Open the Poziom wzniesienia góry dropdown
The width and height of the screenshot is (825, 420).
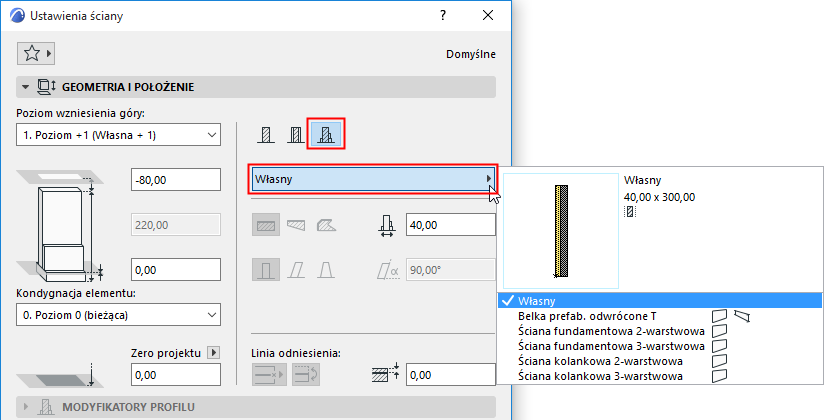[x=118, y=135]
